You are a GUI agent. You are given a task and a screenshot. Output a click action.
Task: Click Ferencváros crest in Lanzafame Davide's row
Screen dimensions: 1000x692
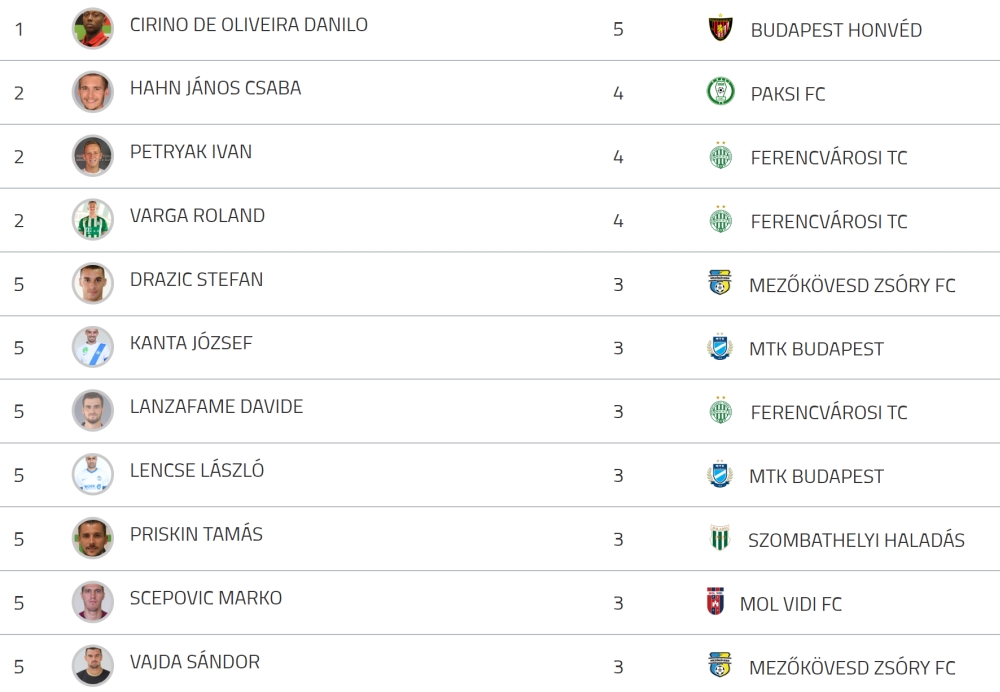point(720,411)
